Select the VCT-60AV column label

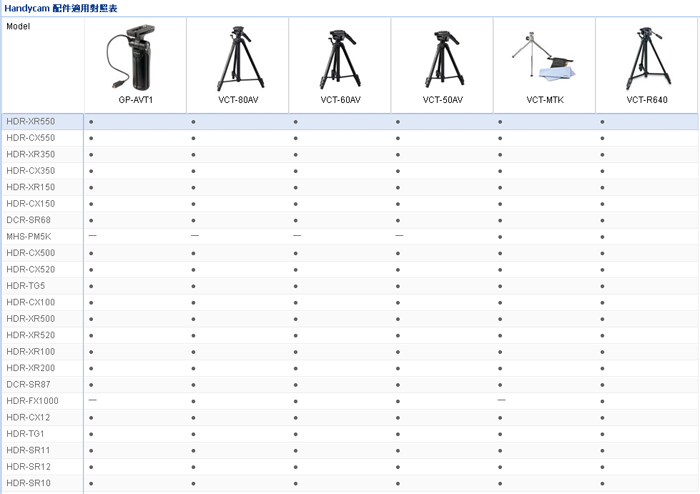coord(340,100)
